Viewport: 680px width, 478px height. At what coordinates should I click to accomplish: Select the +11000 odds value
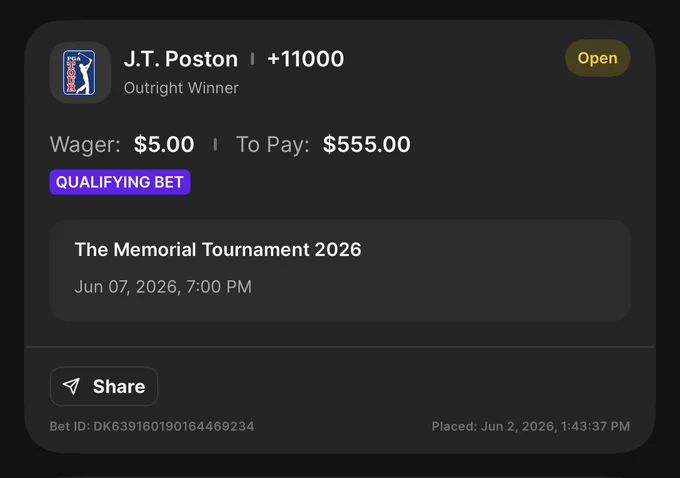point(306,59)
